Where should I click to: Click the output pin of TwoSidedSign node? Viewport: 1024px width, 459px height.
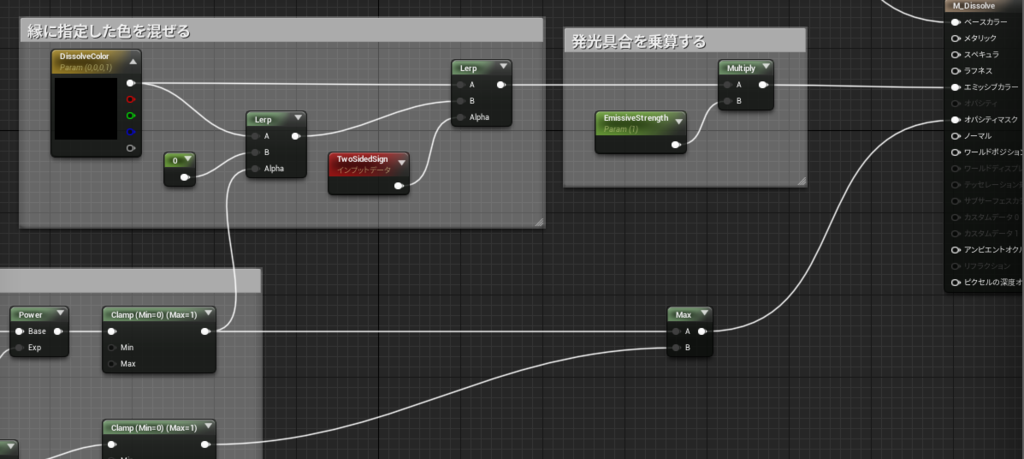(399, 186)
